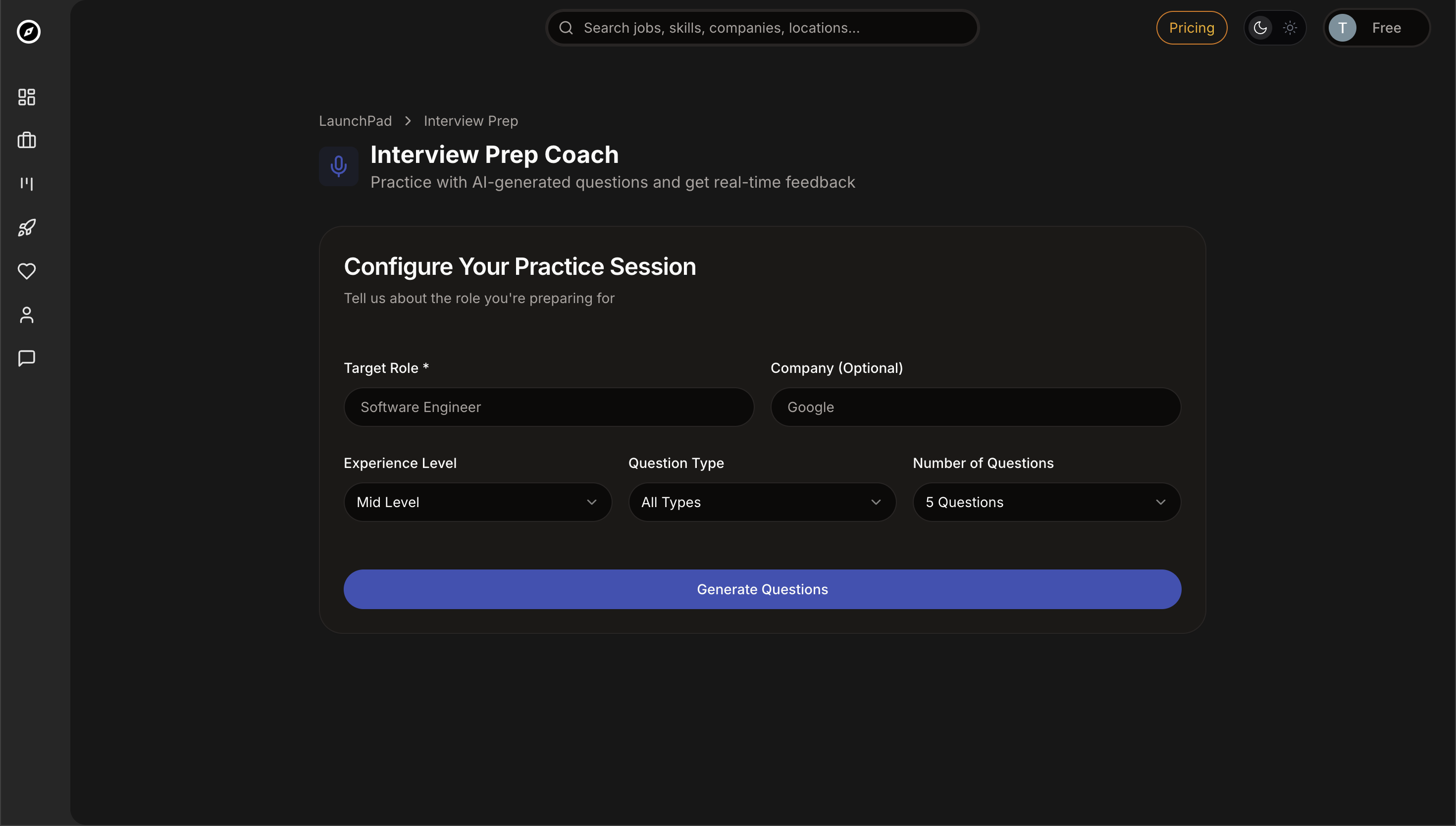Image resolution: width=1456 pixels, height=826 pixels.
Task: Navigate back via the LaunchPad breadcrumb
Action: tap(355, 121)
